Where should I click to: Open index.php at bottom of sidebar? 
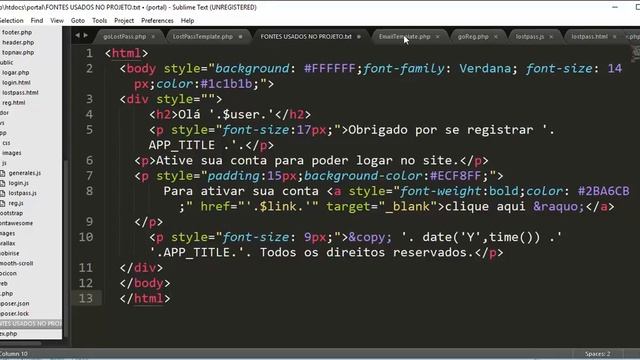[x=9, y=334]
